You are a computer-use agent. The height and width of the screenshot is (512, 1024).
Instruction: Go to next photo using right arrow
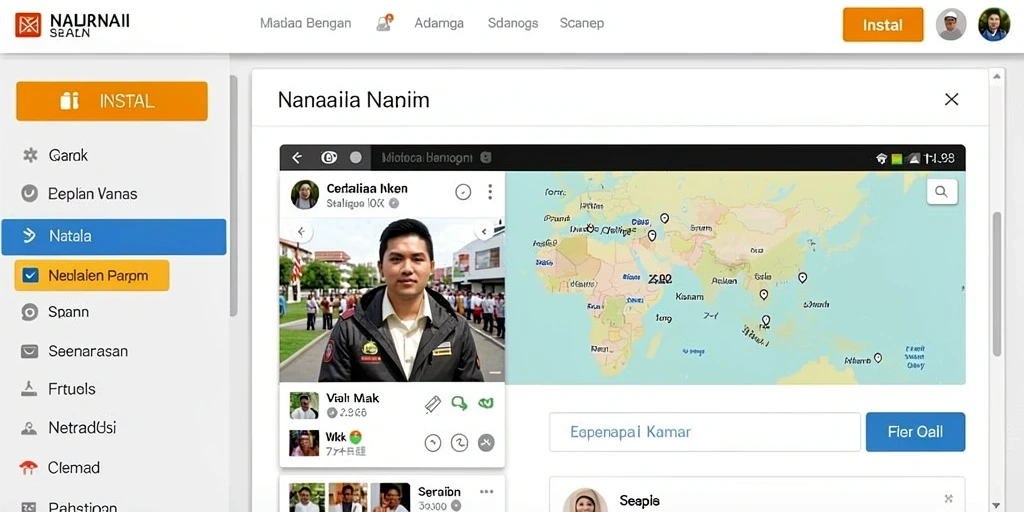(485, 232)
